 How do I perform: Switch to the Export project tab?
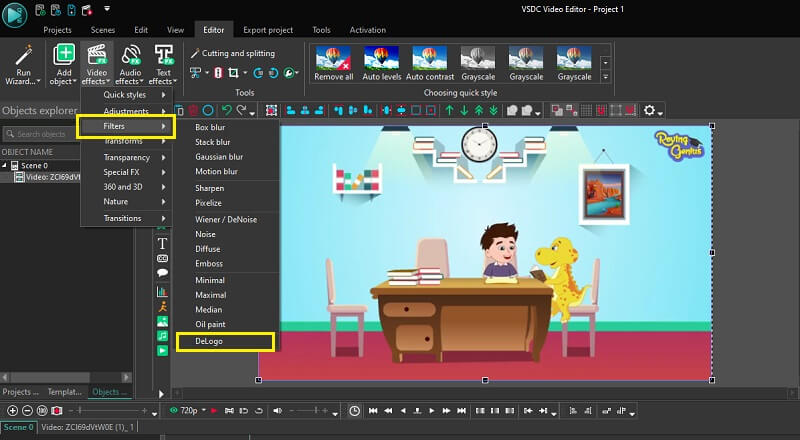pos(268,30)
